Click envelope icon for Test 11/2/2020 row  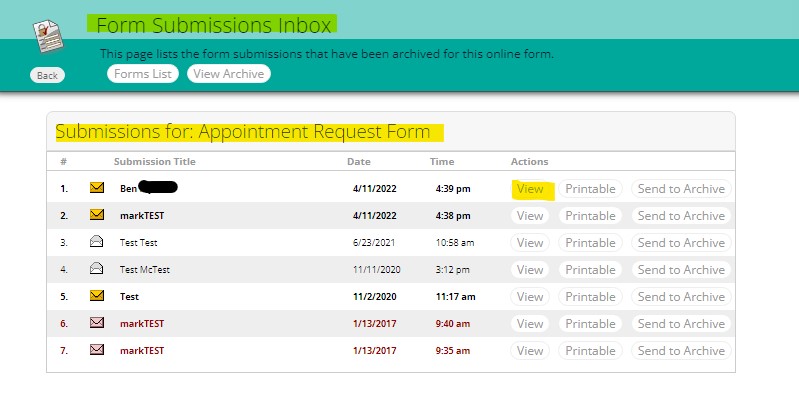(x=97, y=296)
